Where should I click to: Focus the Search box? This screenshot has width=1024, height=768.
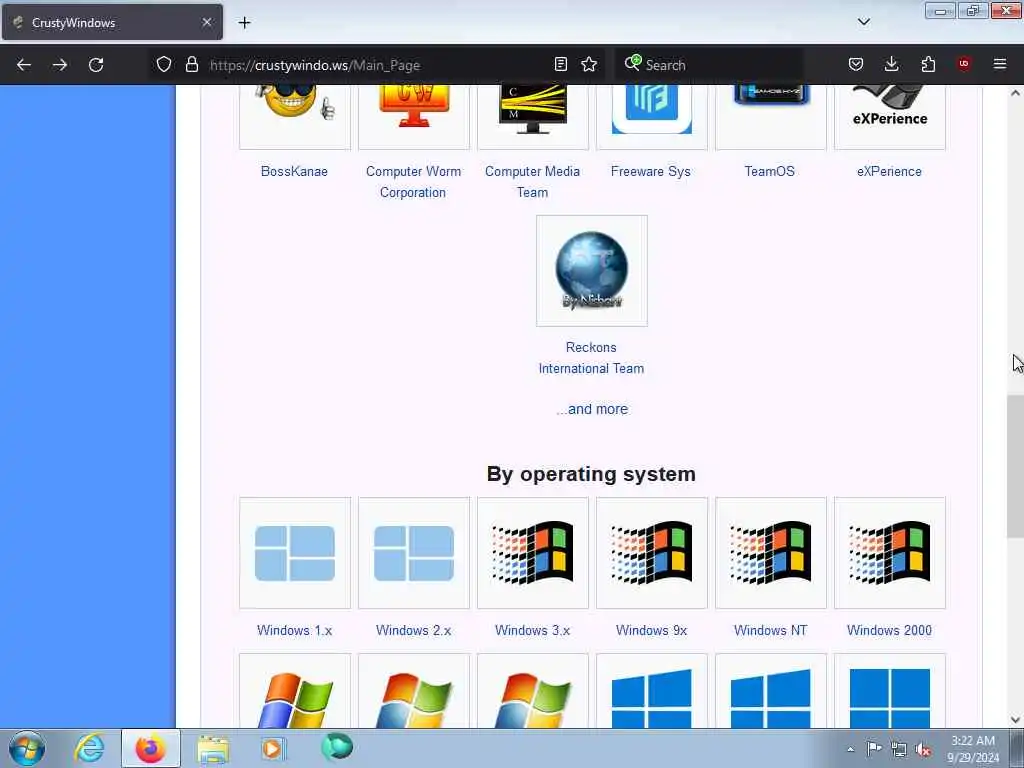coord(709,65)
